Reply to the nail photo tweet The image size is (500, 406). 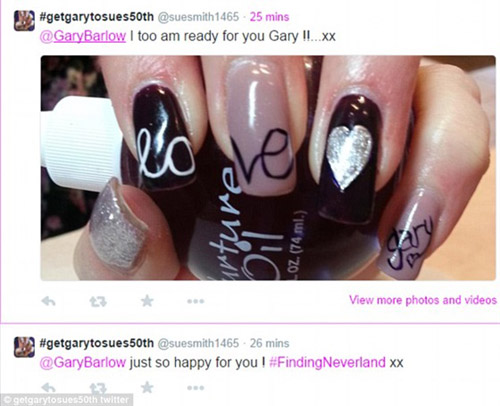coord(49,301)
